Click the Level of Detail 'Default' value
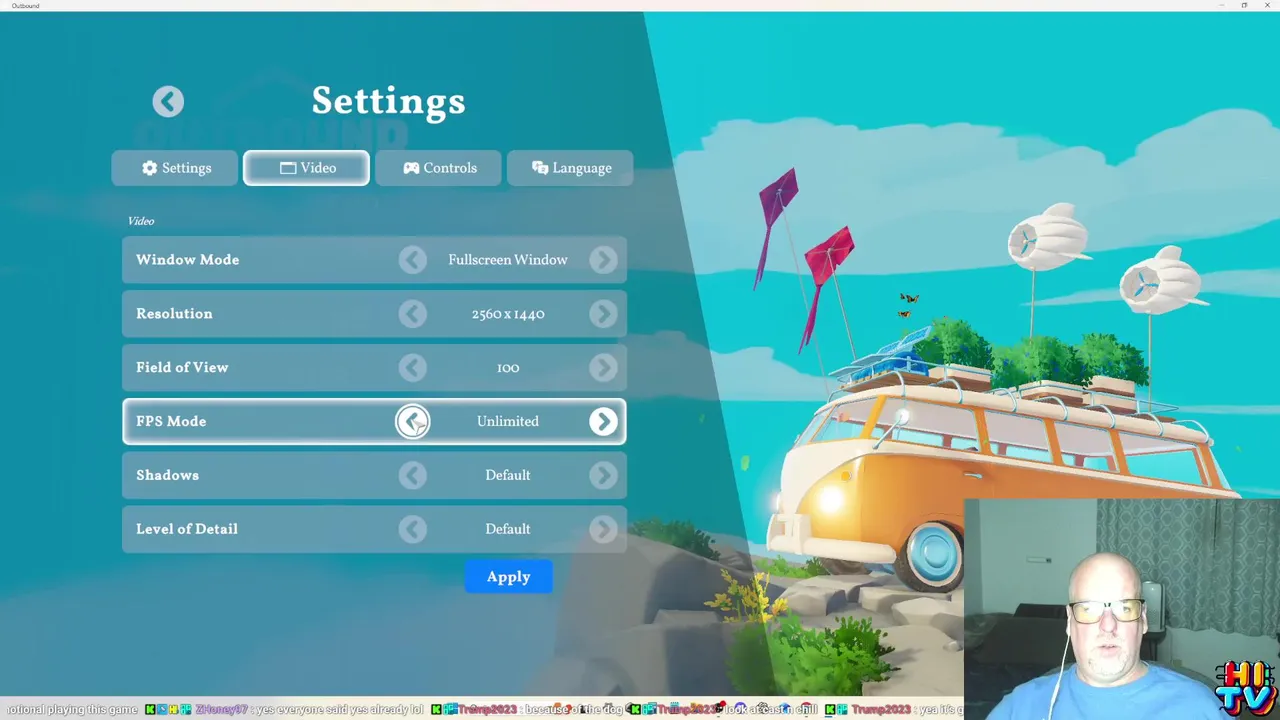The image size is (1280, 720). tap(508, 529)
